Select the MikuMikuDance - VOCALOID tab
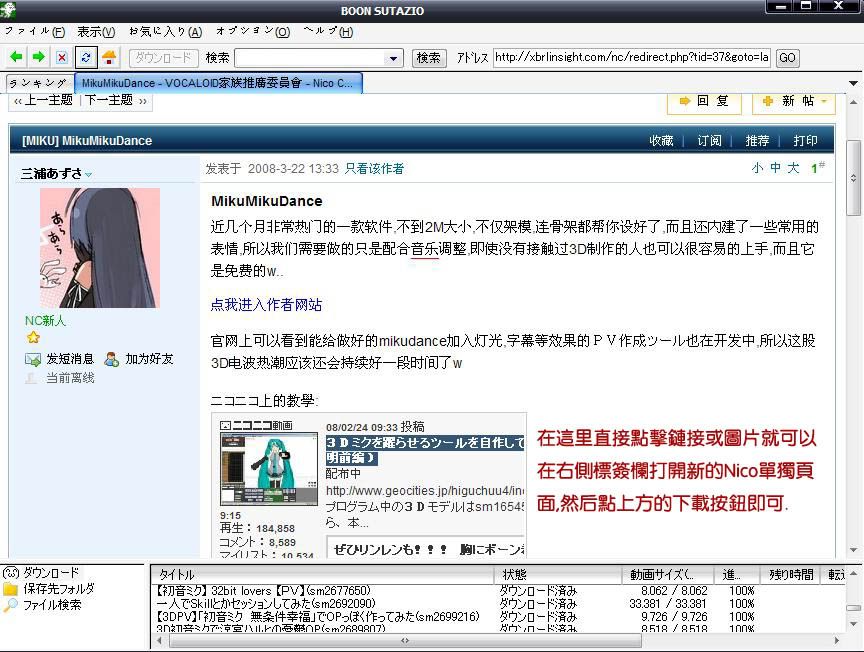 click(x=218, y=83)
